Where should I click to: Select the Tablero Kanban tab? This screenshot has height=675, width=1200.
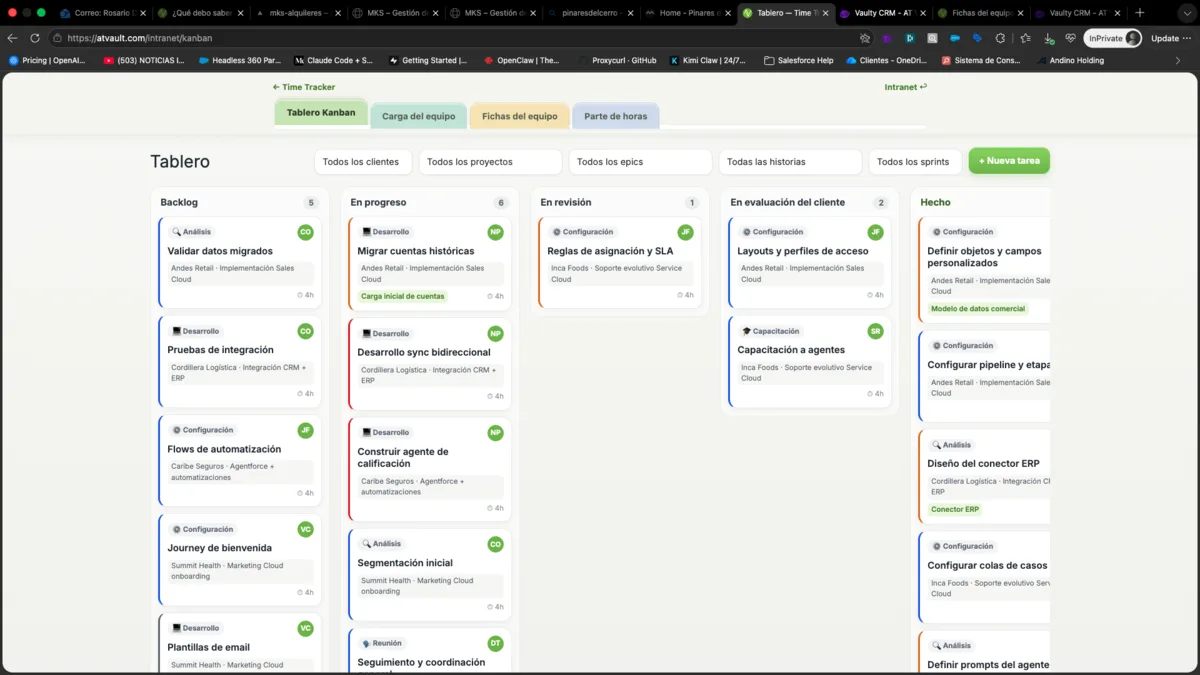coord(321,113)
